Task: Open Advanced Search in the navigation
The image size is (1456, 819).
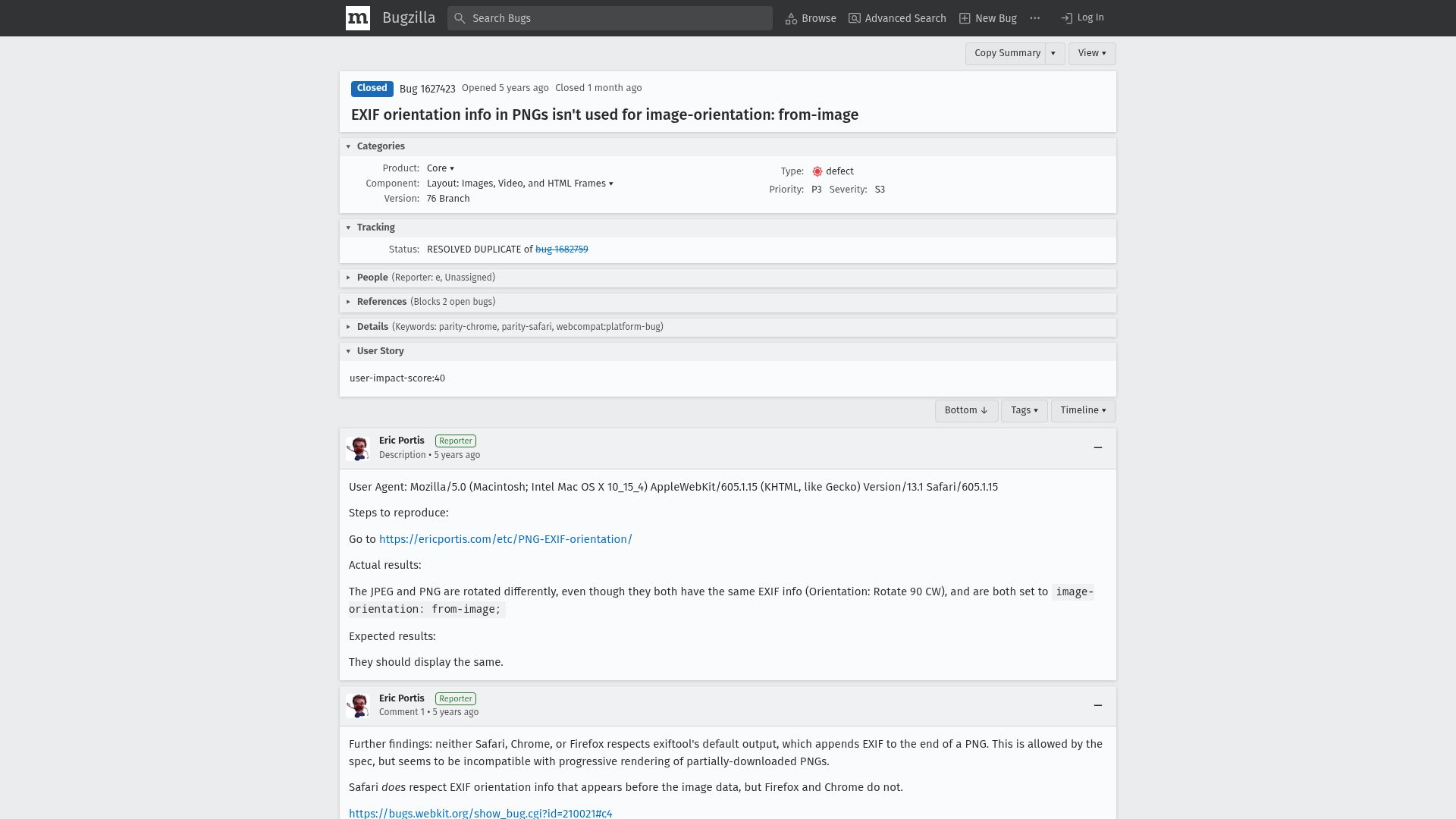Action: [897, 18]
